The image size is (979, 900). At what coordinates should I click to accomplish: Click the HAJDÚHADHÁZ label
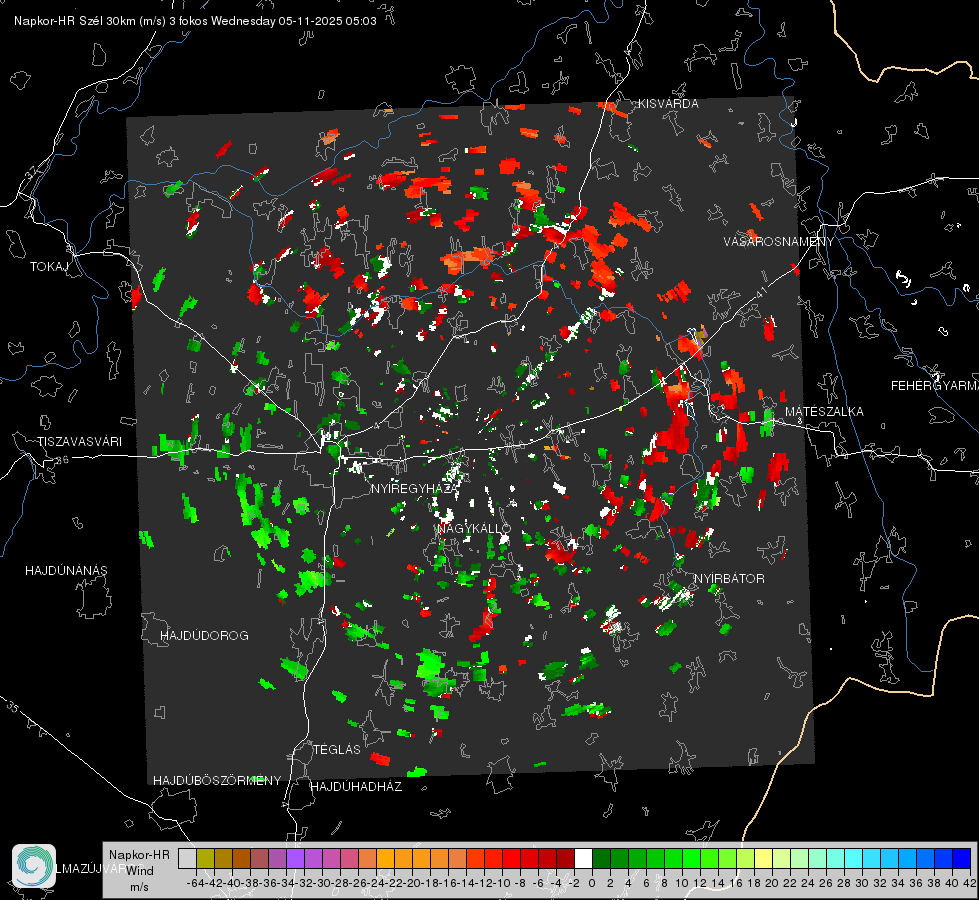(x=356, y=787)
